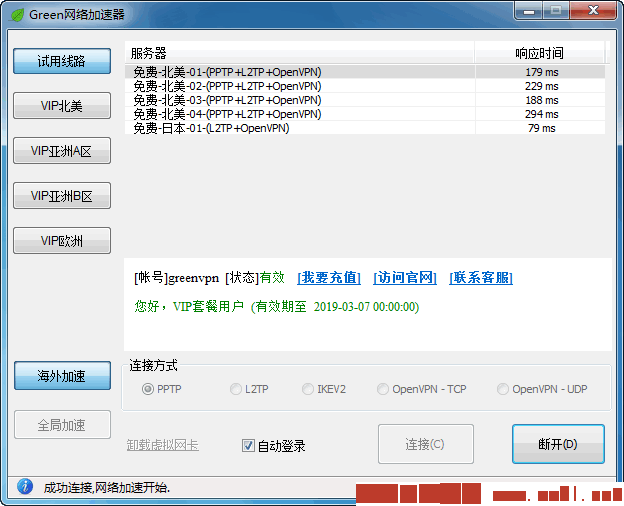This screenshot has width=624, height=506.
Task: Click the 79 ms response time cell
Action: point(542,128)
